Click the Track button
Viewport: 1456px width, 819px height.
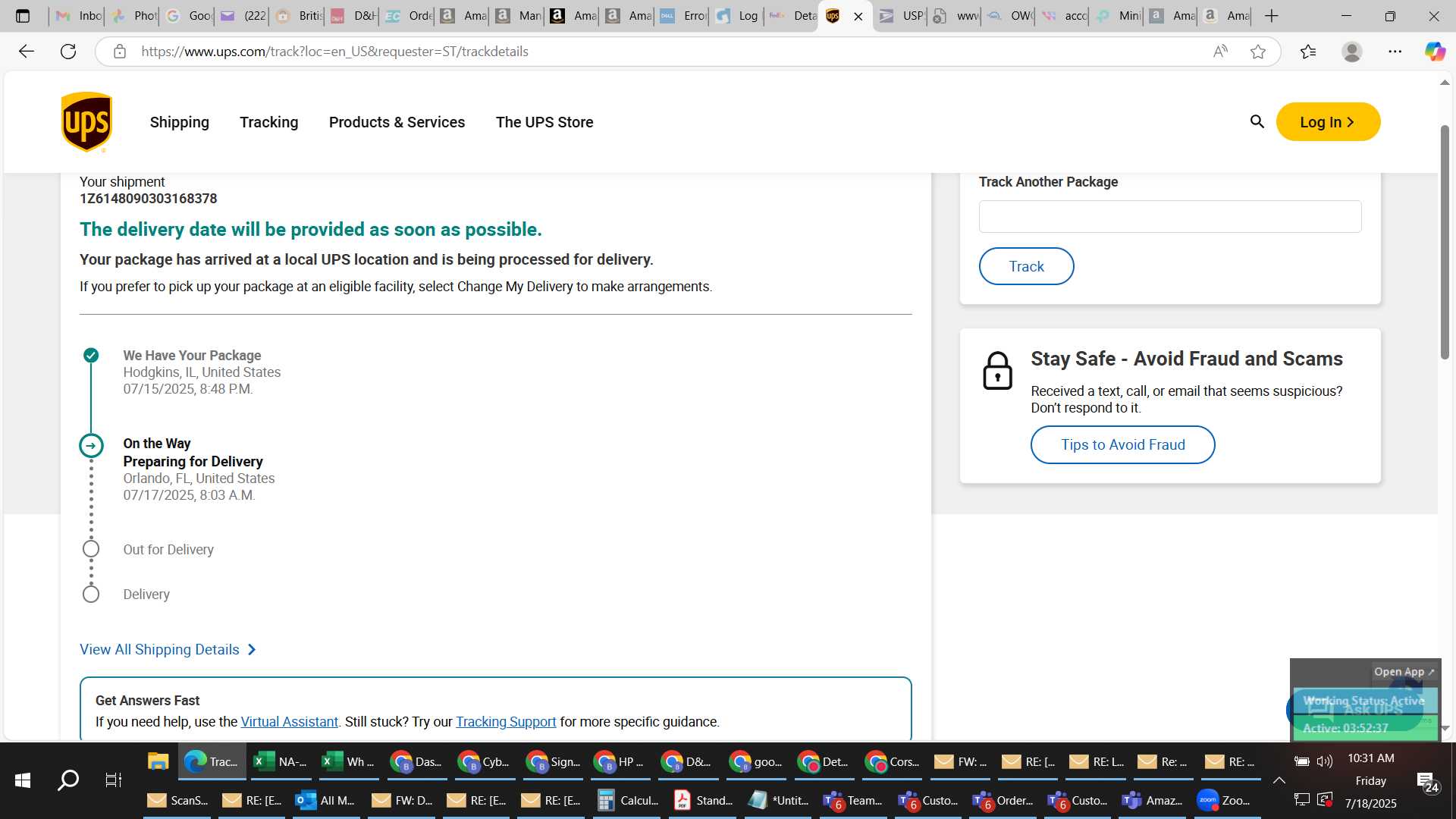point(1026,266)
